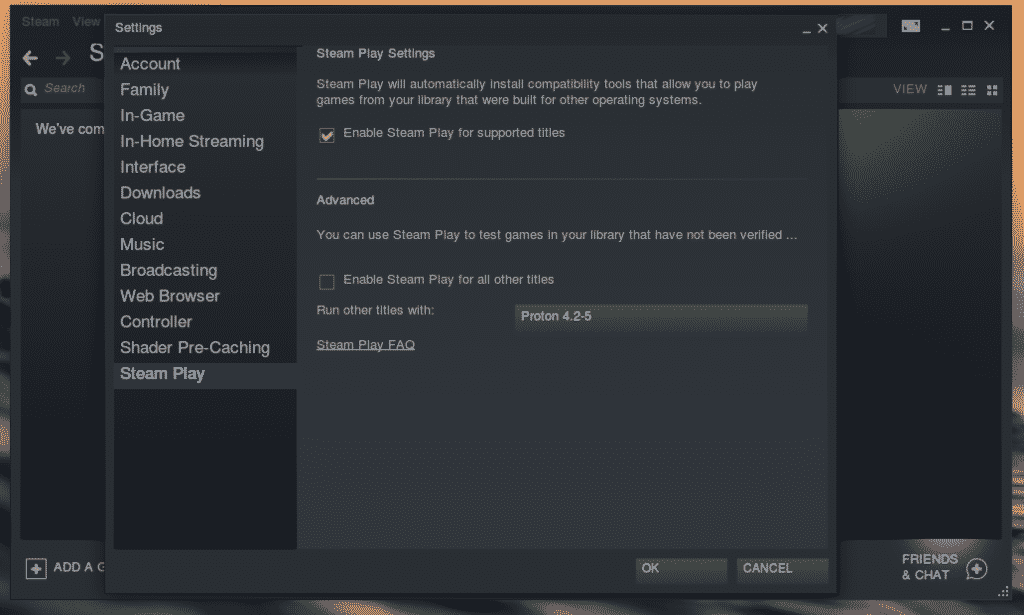Switch to grid view icon
The image size is (1024, 615).
click(992, 90)
